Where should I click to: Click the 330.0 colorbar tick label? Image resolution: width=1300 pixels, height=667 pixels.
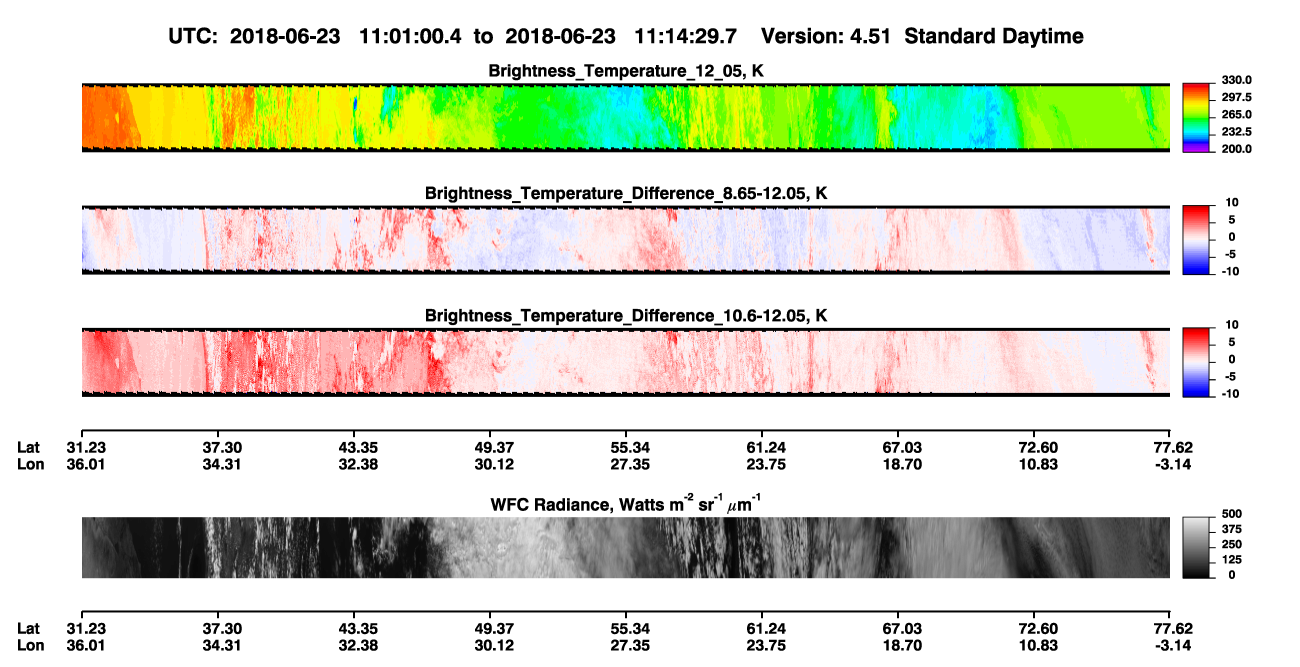pyautogui.click(x=1236, y=80)
